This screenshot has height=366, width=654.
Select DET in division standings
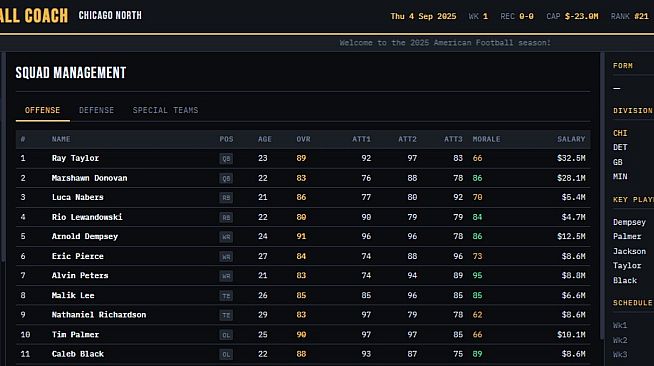click(x=620, y=147)
